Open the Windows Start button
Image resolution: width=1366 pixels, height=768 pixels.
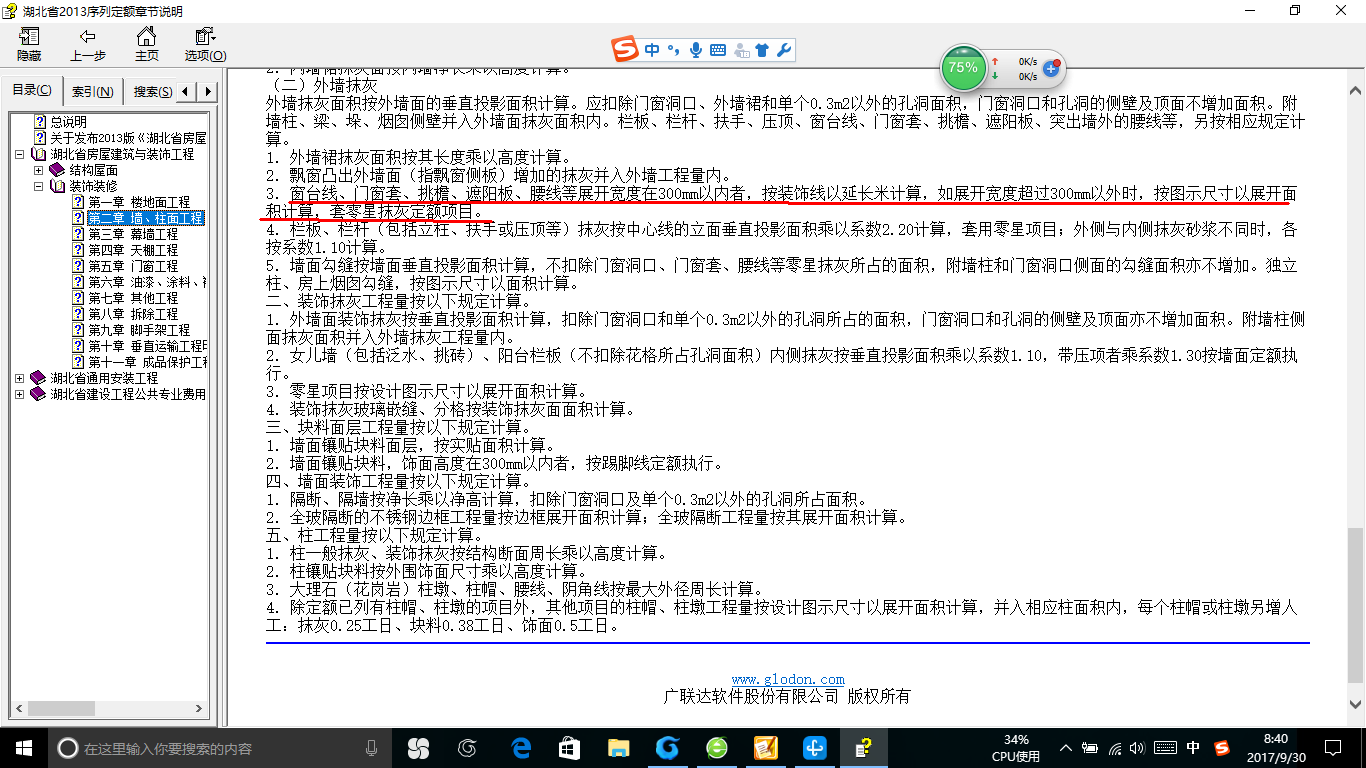pos(24,747)
